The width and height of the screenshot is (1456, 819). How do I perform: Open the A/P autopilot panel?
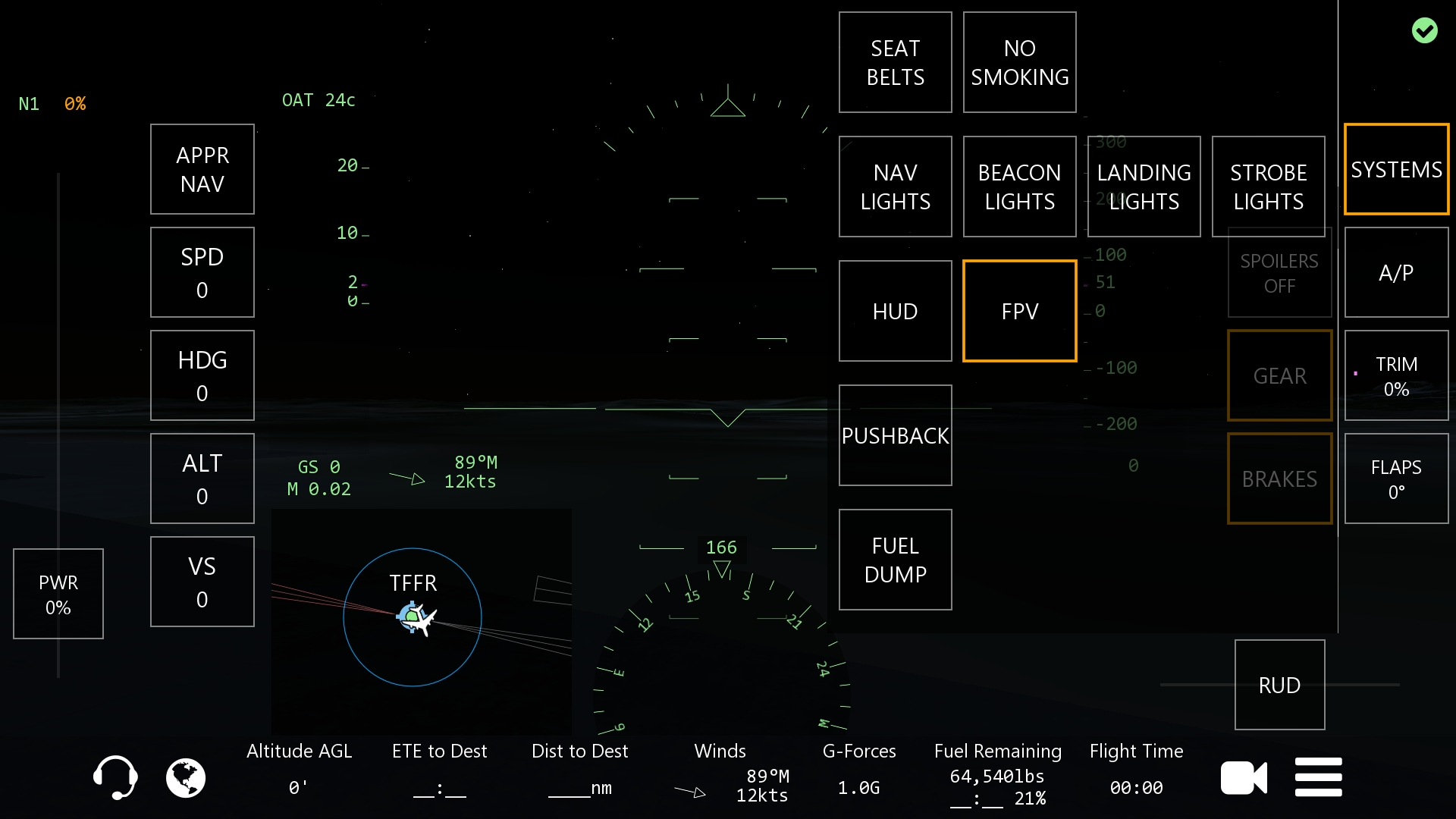pyautogui.click(x=1396, y=272)
